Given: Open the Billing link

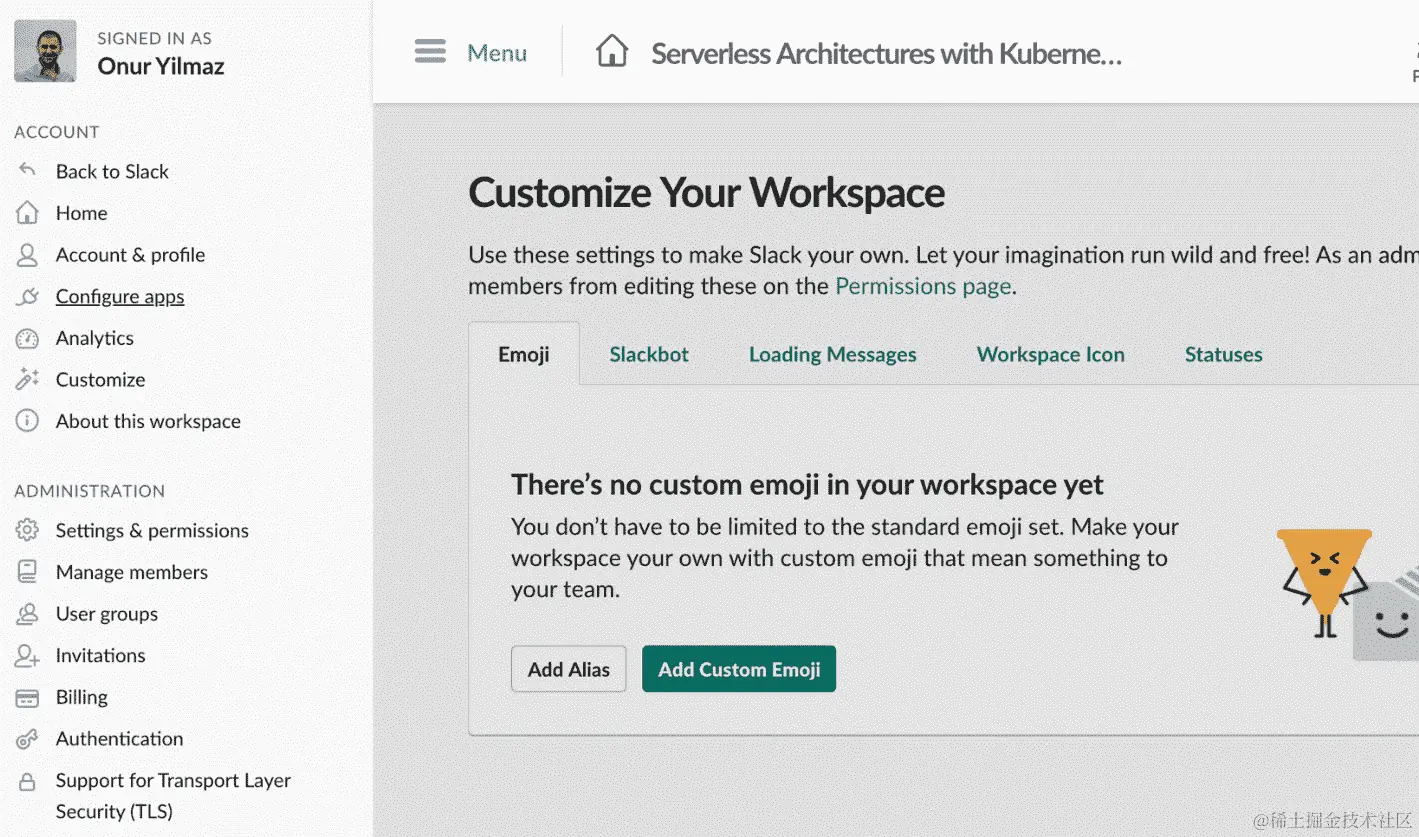Looking at the screenshot, I should pyautogui.click(x=82, y=698).
